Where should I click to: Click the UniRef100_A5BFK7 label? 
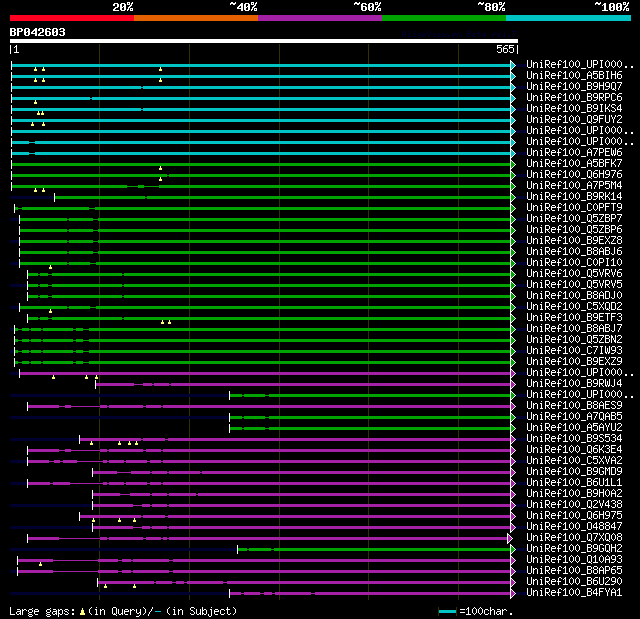574,164
